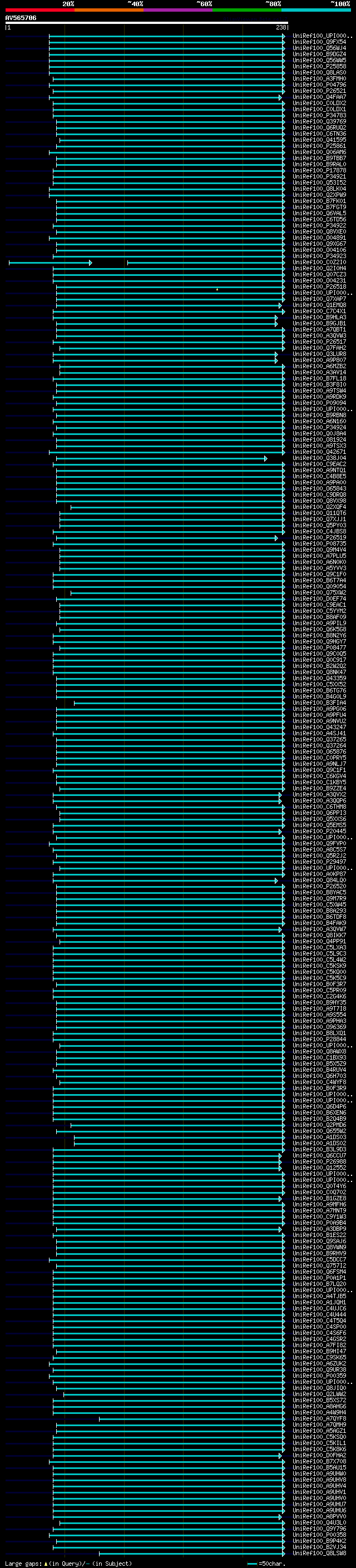The height and width of the screenshot is (1568, 356).
Task: Select the UniRef100_P25861 label
Action: pos(319,146)
